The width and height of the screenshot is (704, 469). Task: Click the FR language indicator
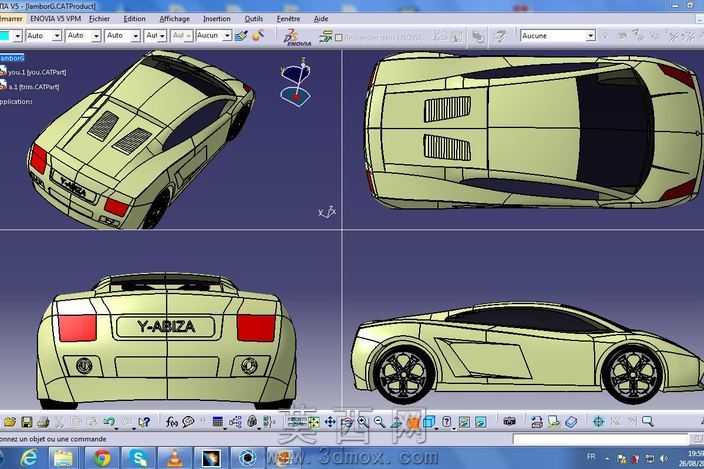tap(591, 457)
